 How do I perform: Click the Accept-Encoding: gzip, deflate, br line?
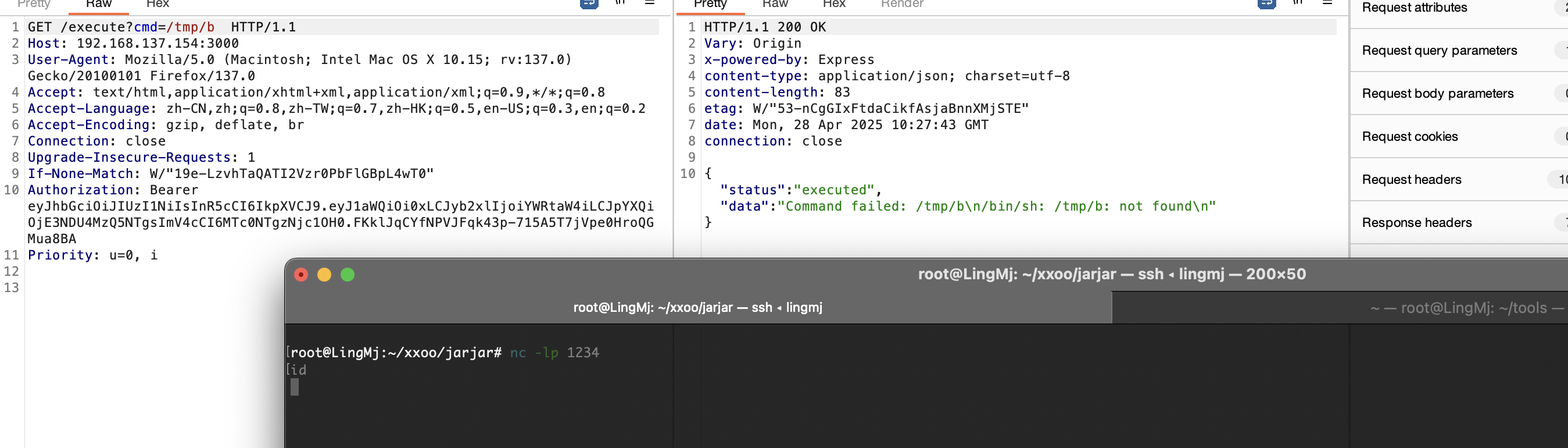[x=166, y=125]
